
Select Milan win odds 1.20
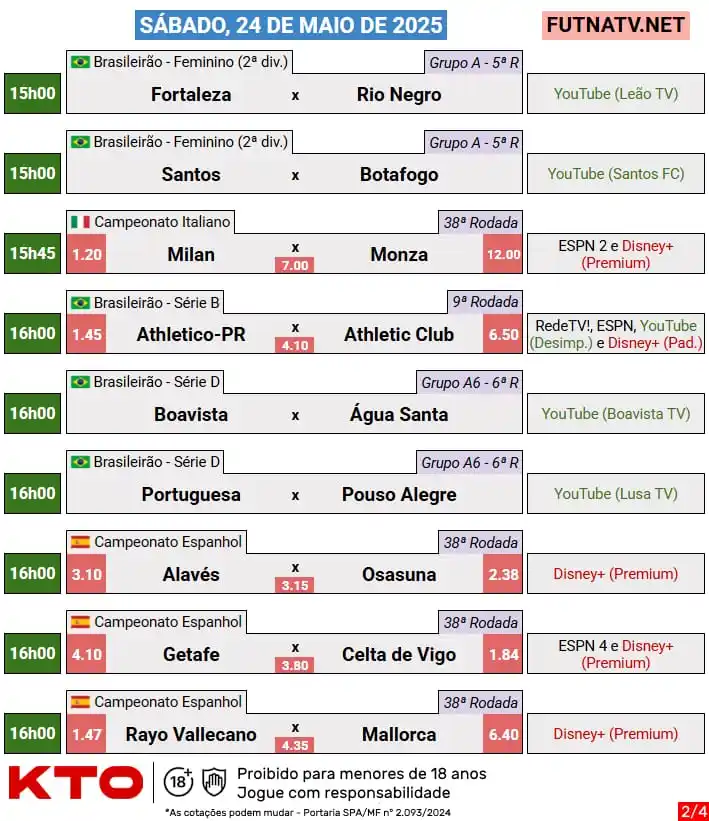86,254
